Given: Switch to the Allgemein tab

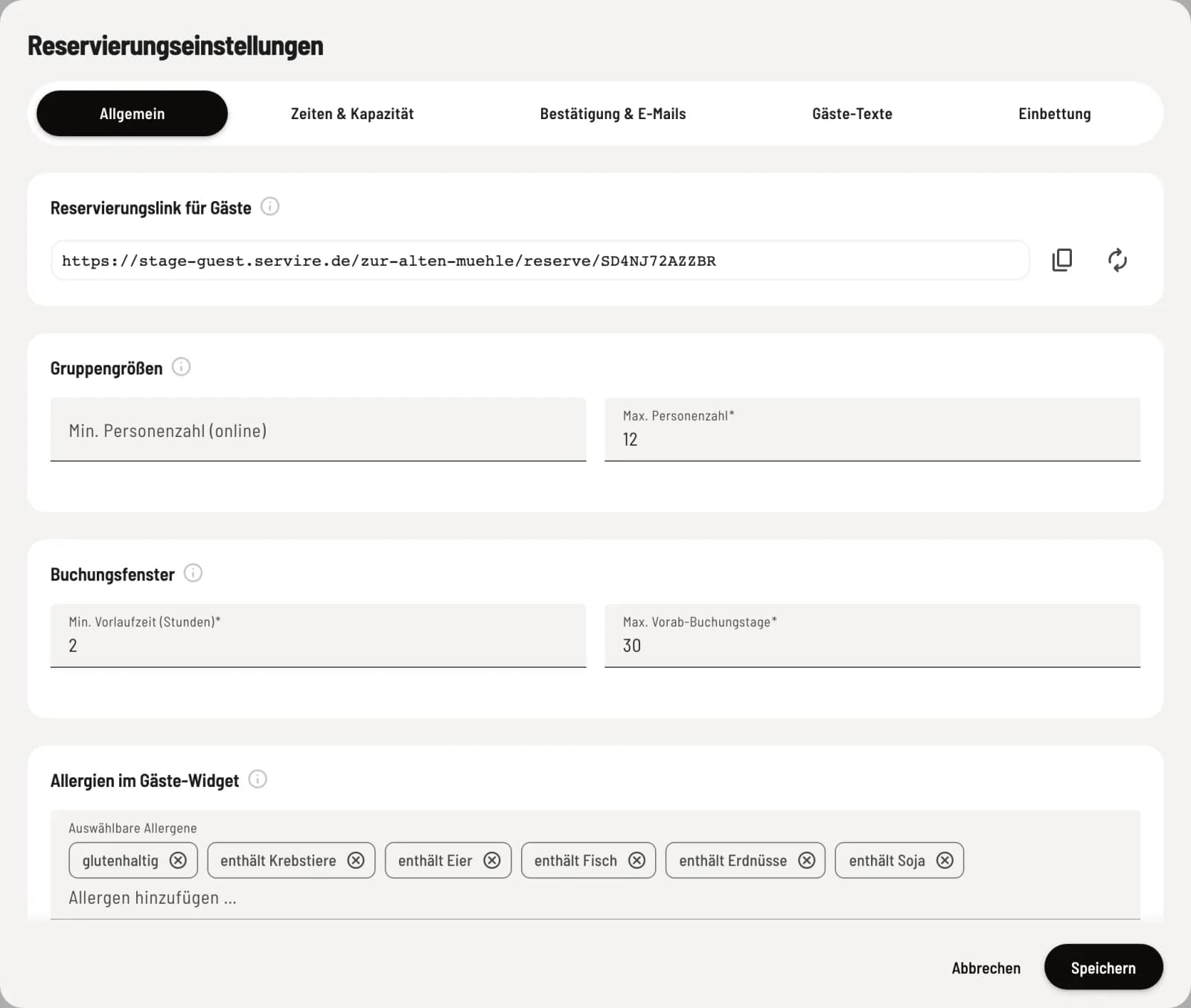Looking at the screenshot, I should 132,113.
